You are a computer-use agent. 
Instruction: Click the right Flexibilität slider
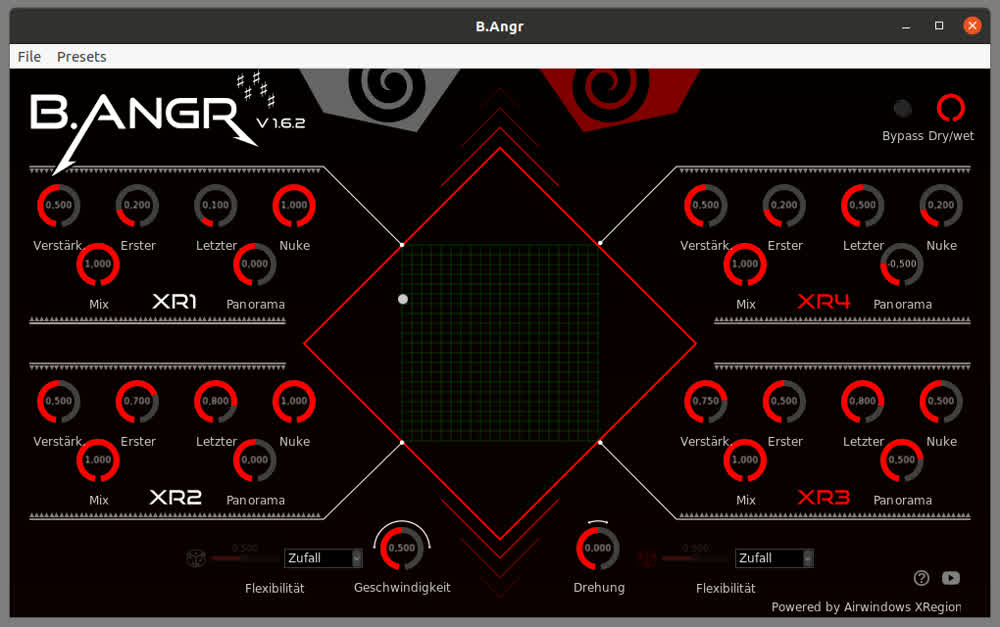tap(696, 558)
